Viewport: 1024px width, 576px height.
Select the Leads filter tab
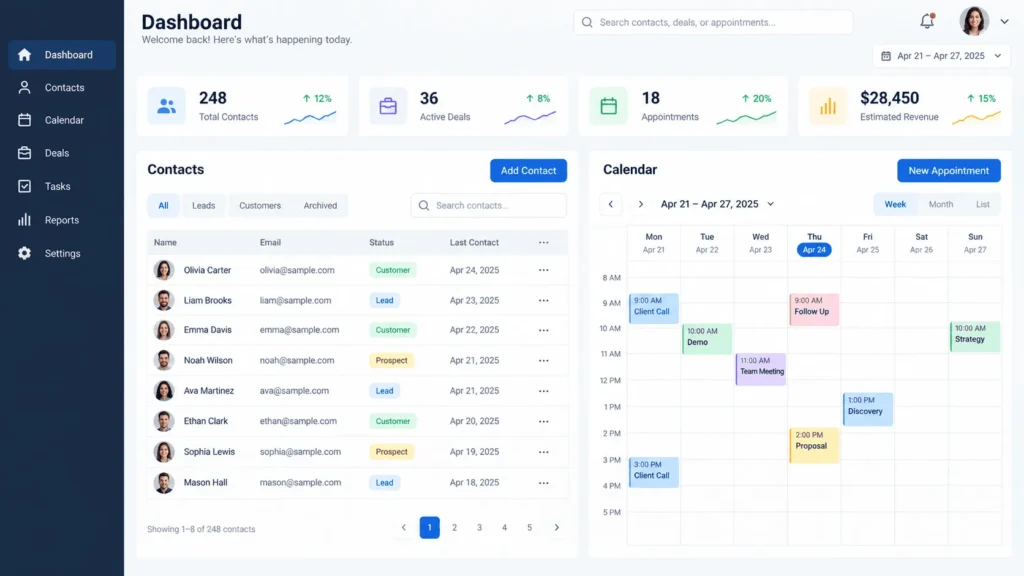(203, 206)
